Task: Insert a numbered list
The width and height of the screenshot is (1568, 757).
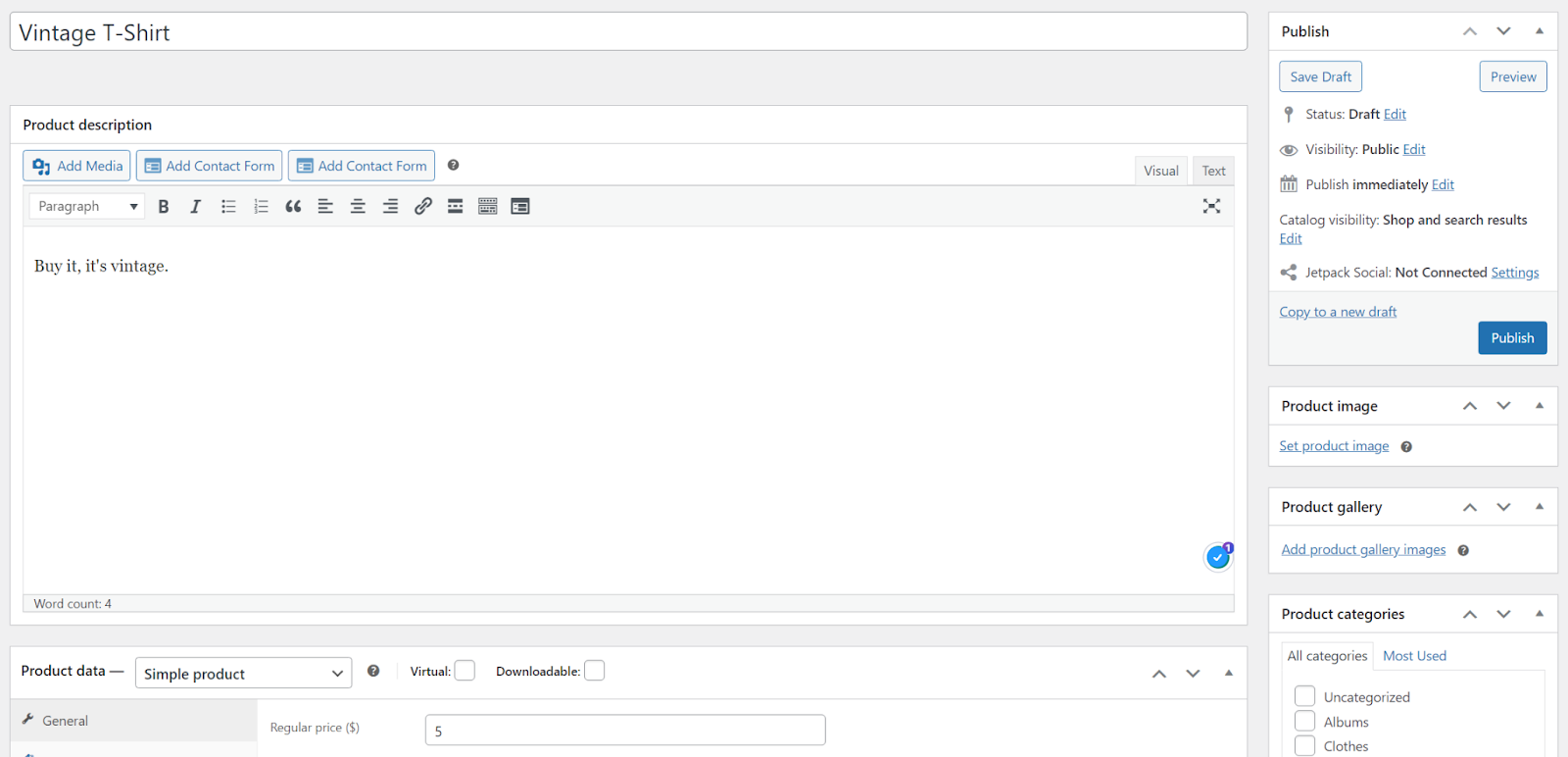Action: [261, 206]
